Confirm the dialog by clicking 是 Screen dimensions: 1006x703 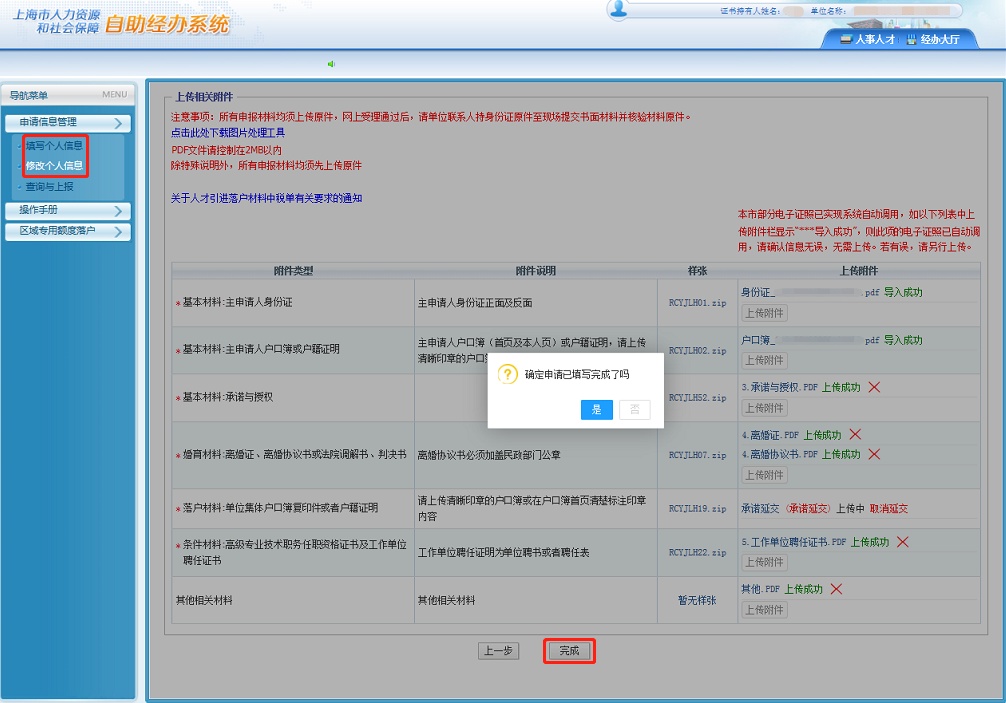596,409
